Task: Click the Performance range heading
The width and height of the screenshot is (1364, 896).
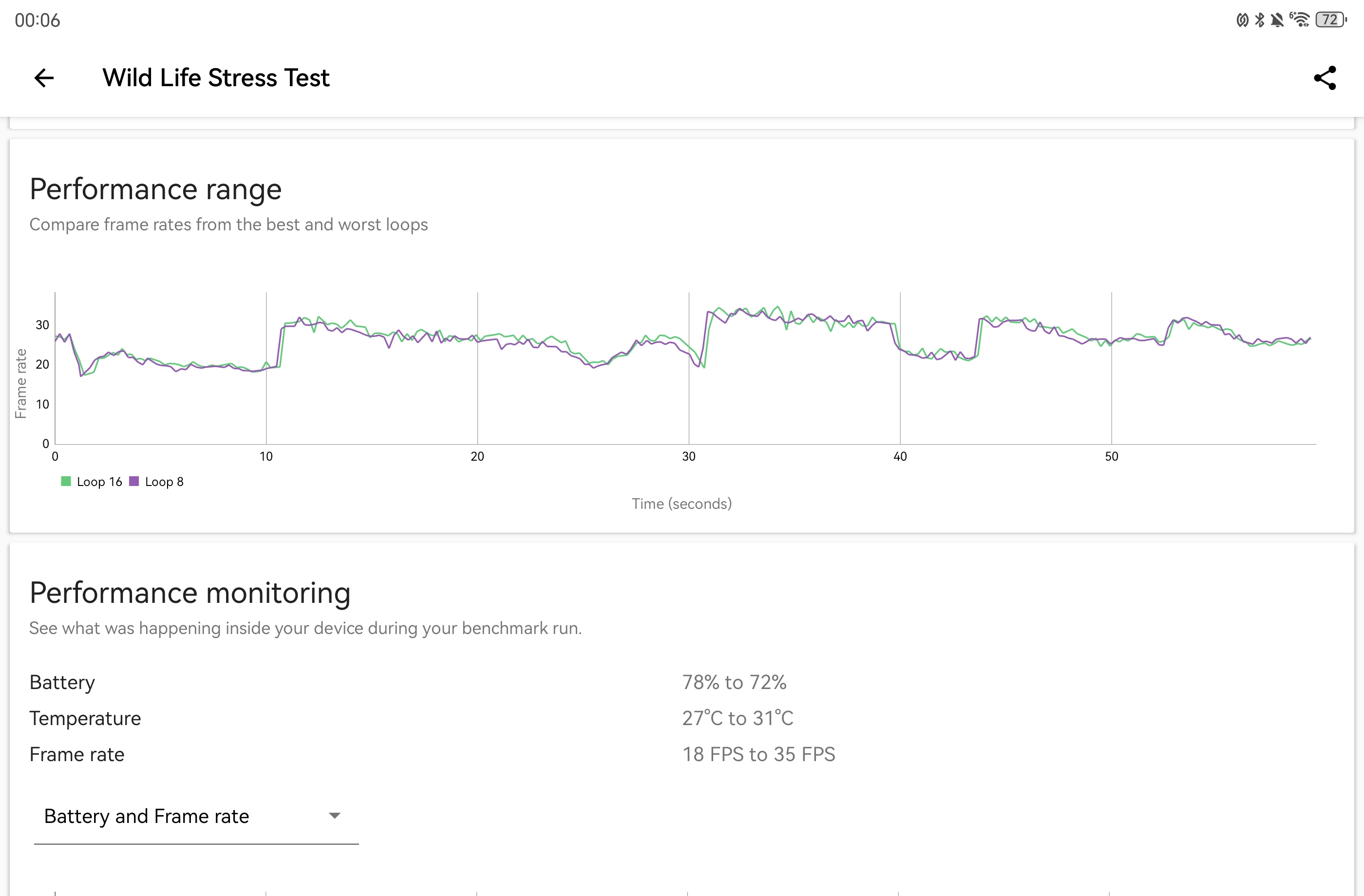Action: tap(155, 189)
